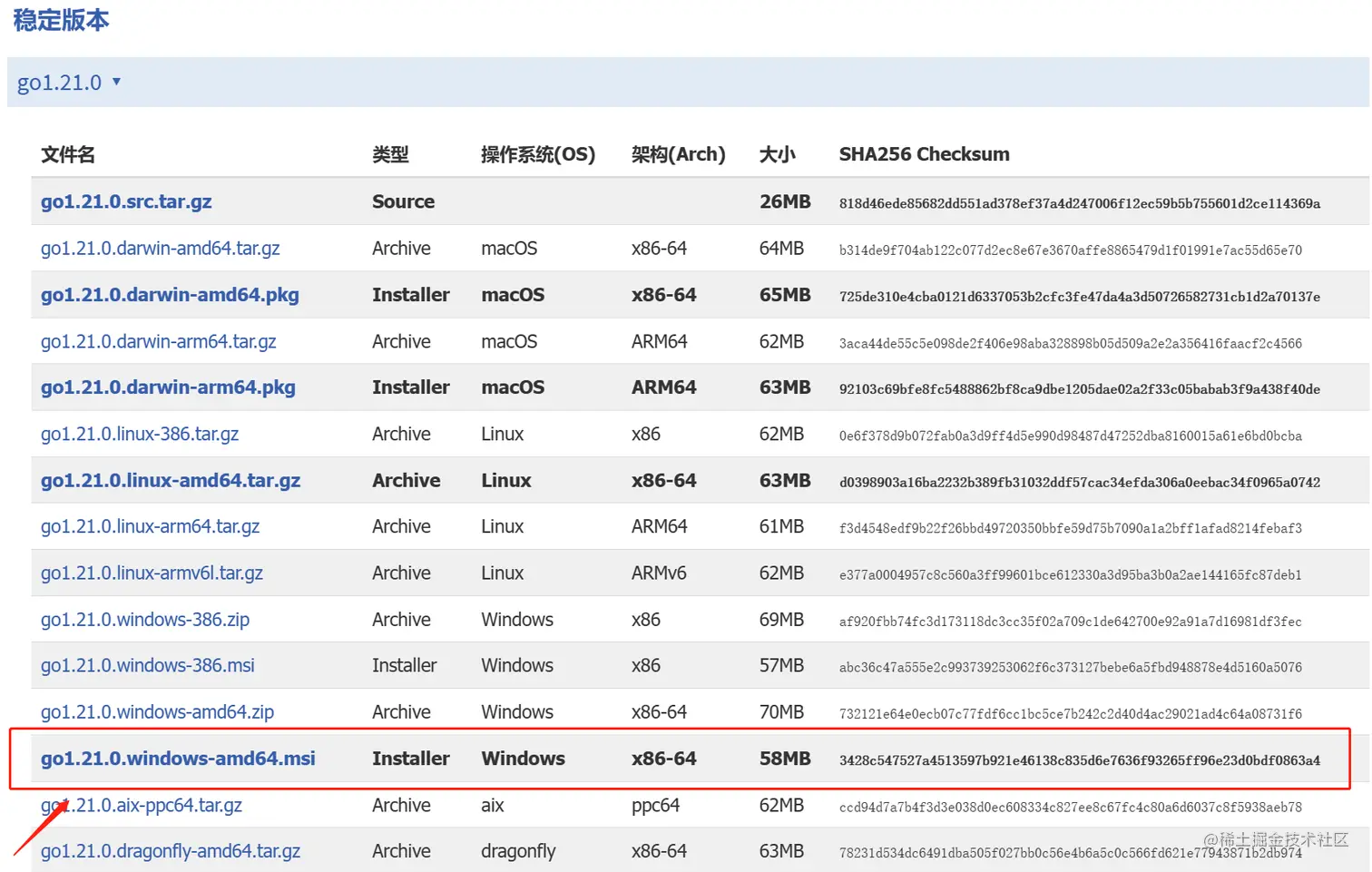The image size is (1372, 872).
Task: Click the SHA256 checksum of windows-amd64.msi
Action: tap(1079, 760)
